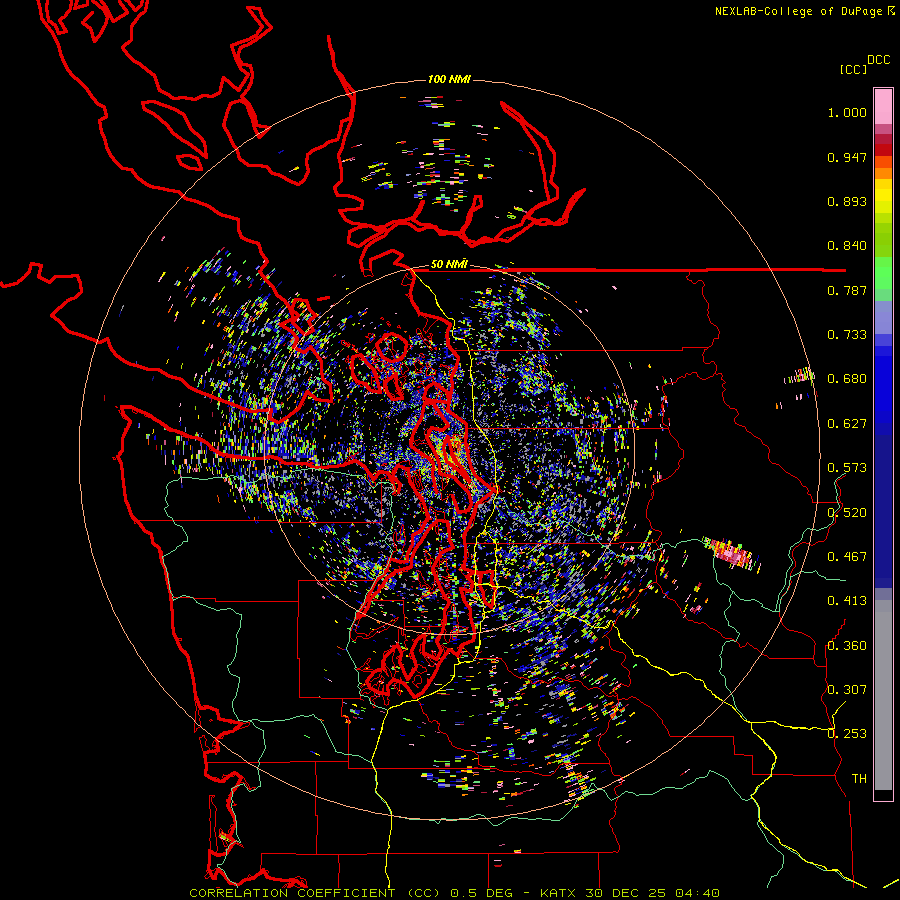
Task: Click the DCC label above the color scale
Action: [x=879, y=60]
